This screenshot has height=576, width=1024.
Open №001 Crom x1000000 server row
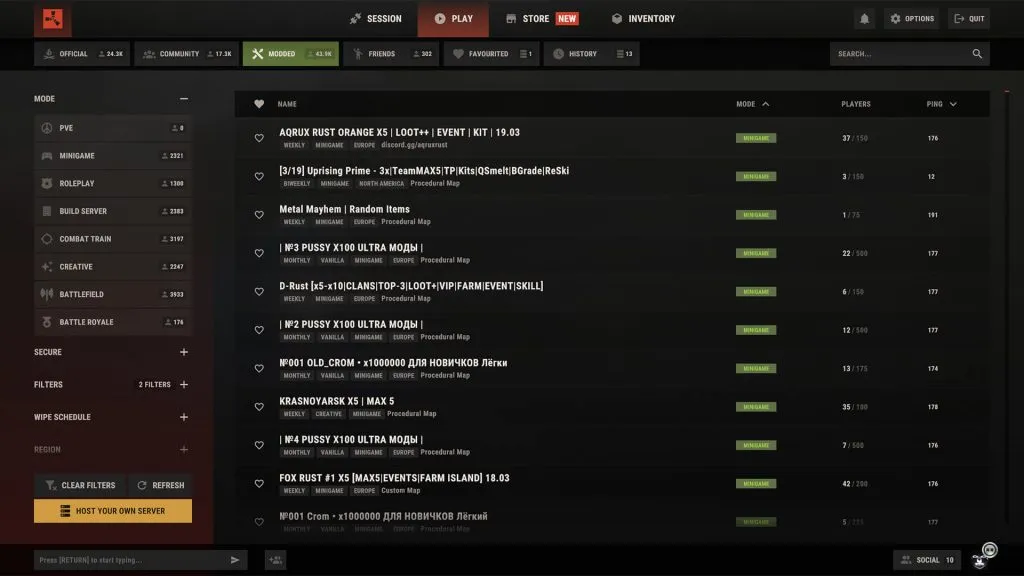click(612, 522)
